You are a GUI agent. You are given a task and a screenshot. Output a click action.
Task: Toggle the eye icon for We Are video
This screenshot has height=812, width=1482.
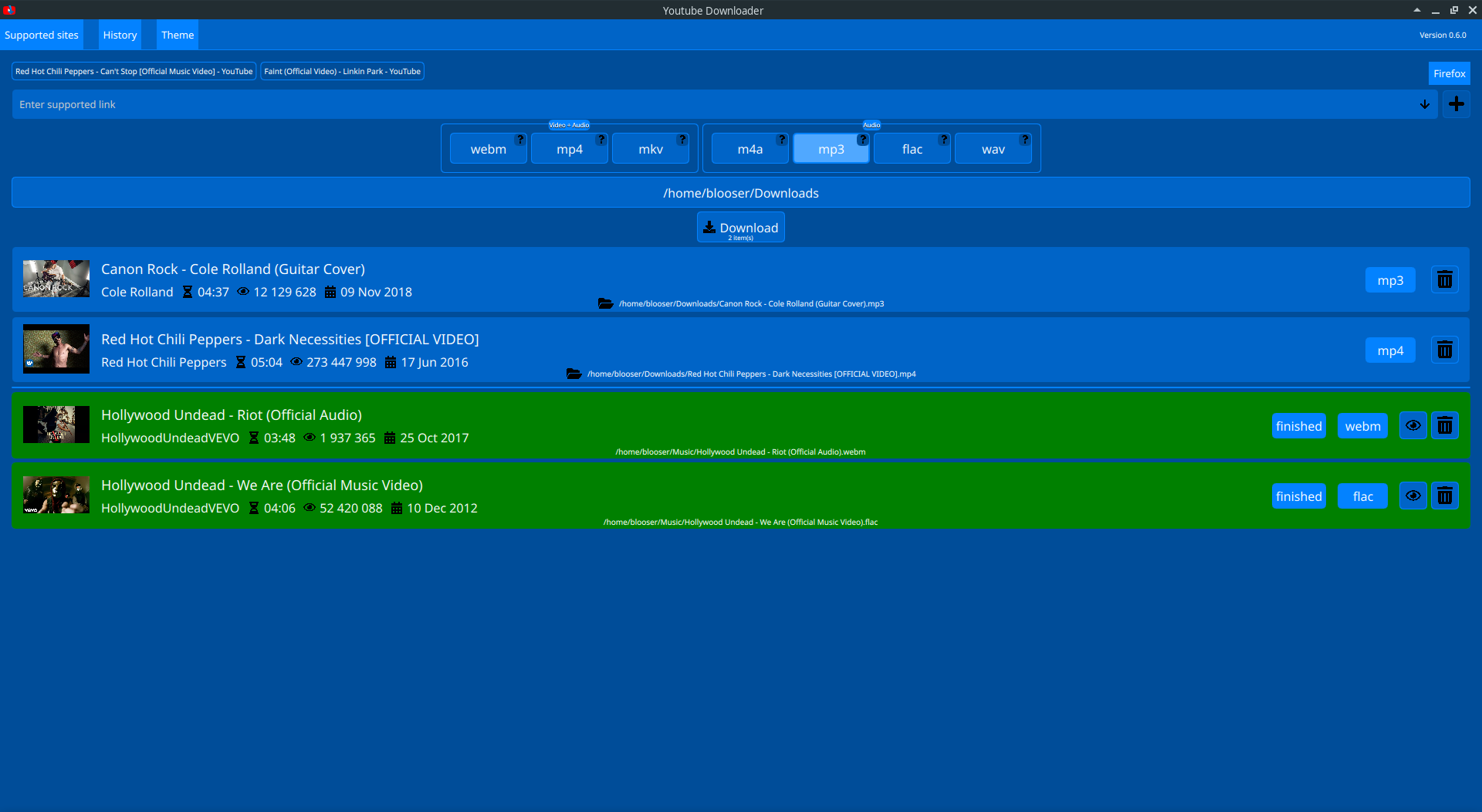pyautogui.click(x=1413, y=496)
